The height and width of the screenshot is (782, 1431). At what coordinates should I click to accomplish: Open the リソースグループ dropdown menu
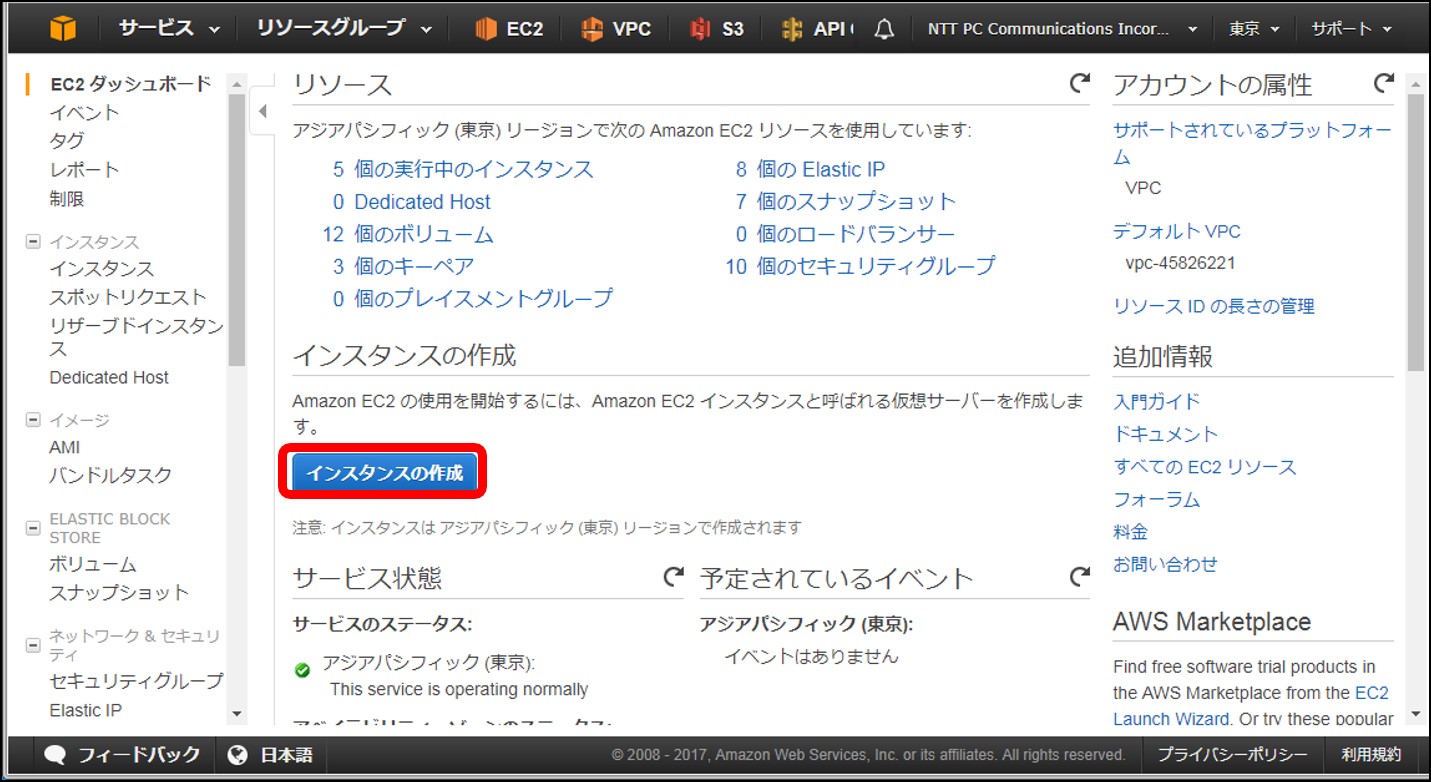(344, 29)
